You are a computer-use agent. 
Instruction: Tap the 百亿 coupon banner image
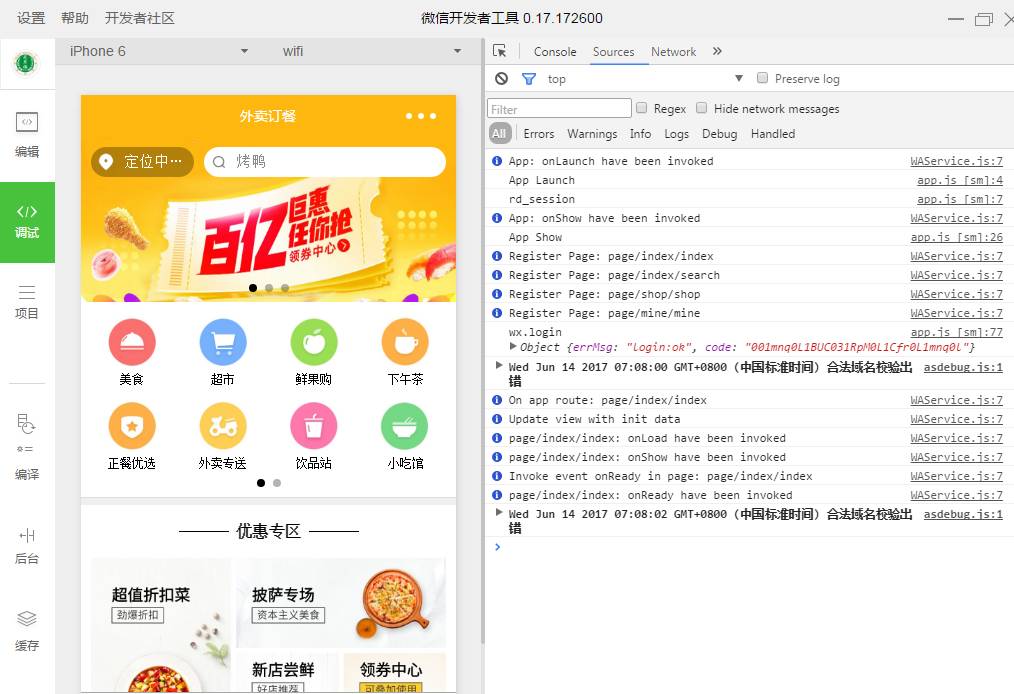[x=268, y=239]
